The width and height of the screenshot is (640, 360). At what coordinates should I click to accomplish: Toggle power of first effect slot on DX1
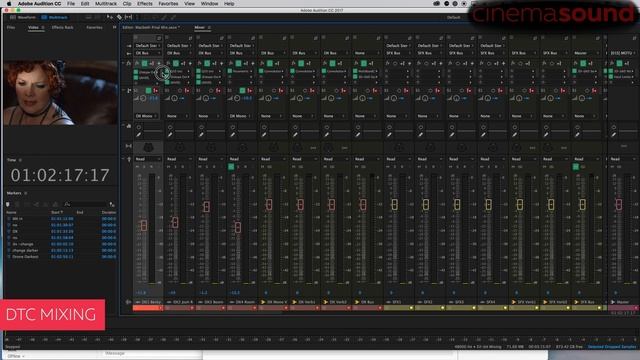tap(136, 72)
